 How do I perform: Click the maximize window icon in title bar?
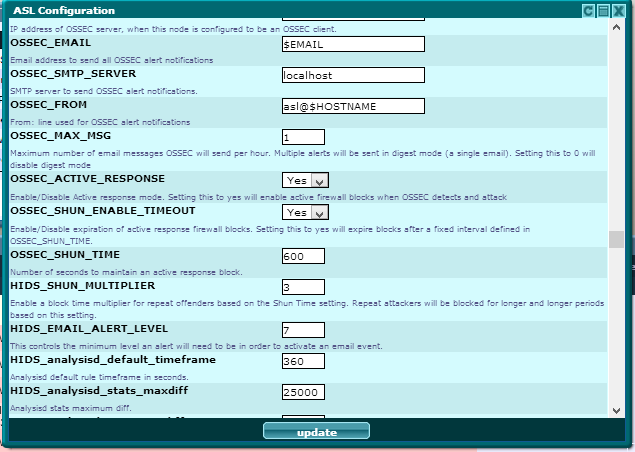point(603,11)
